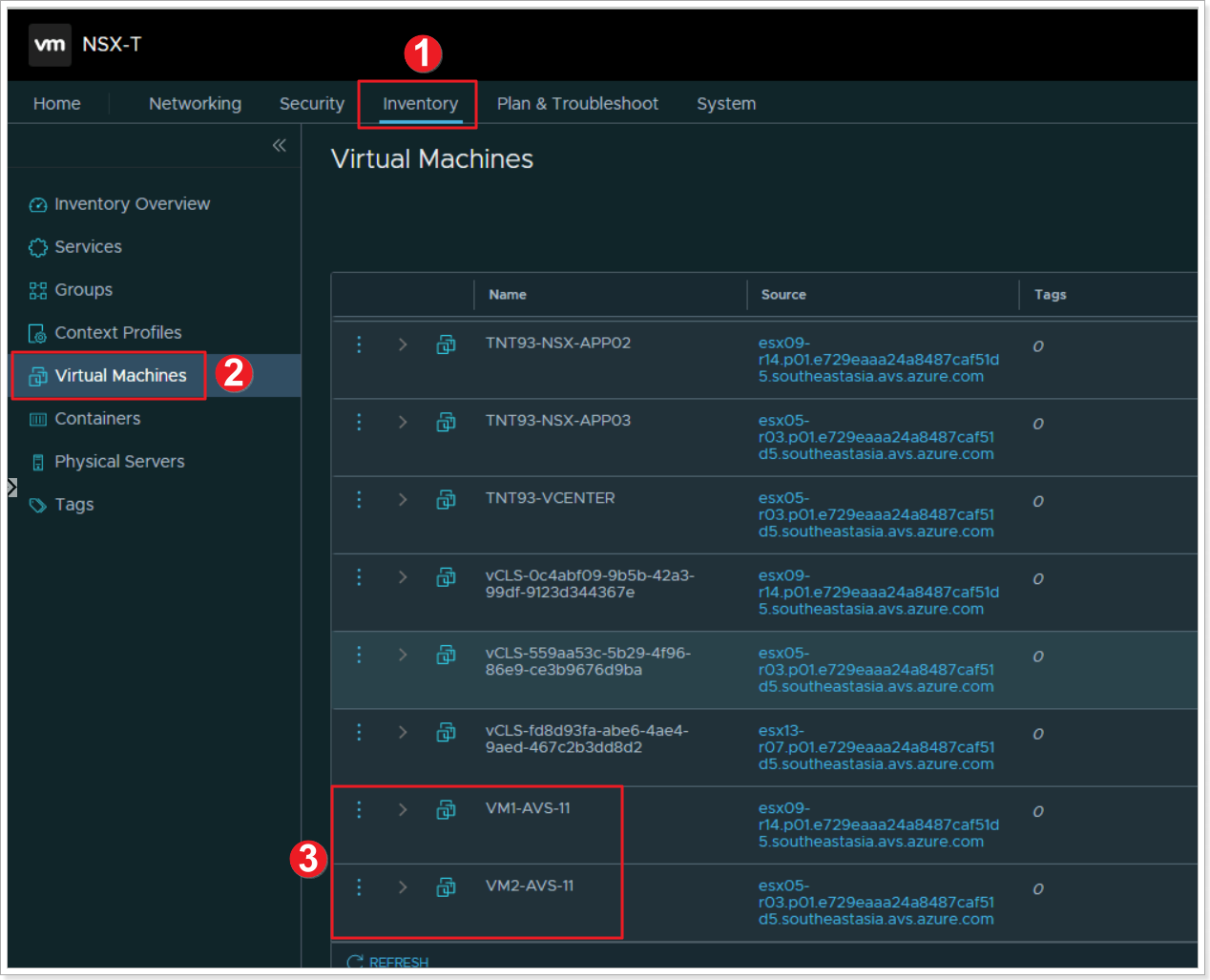
Task: Open Services in the sidebar
Action: [x=88, y=247]
